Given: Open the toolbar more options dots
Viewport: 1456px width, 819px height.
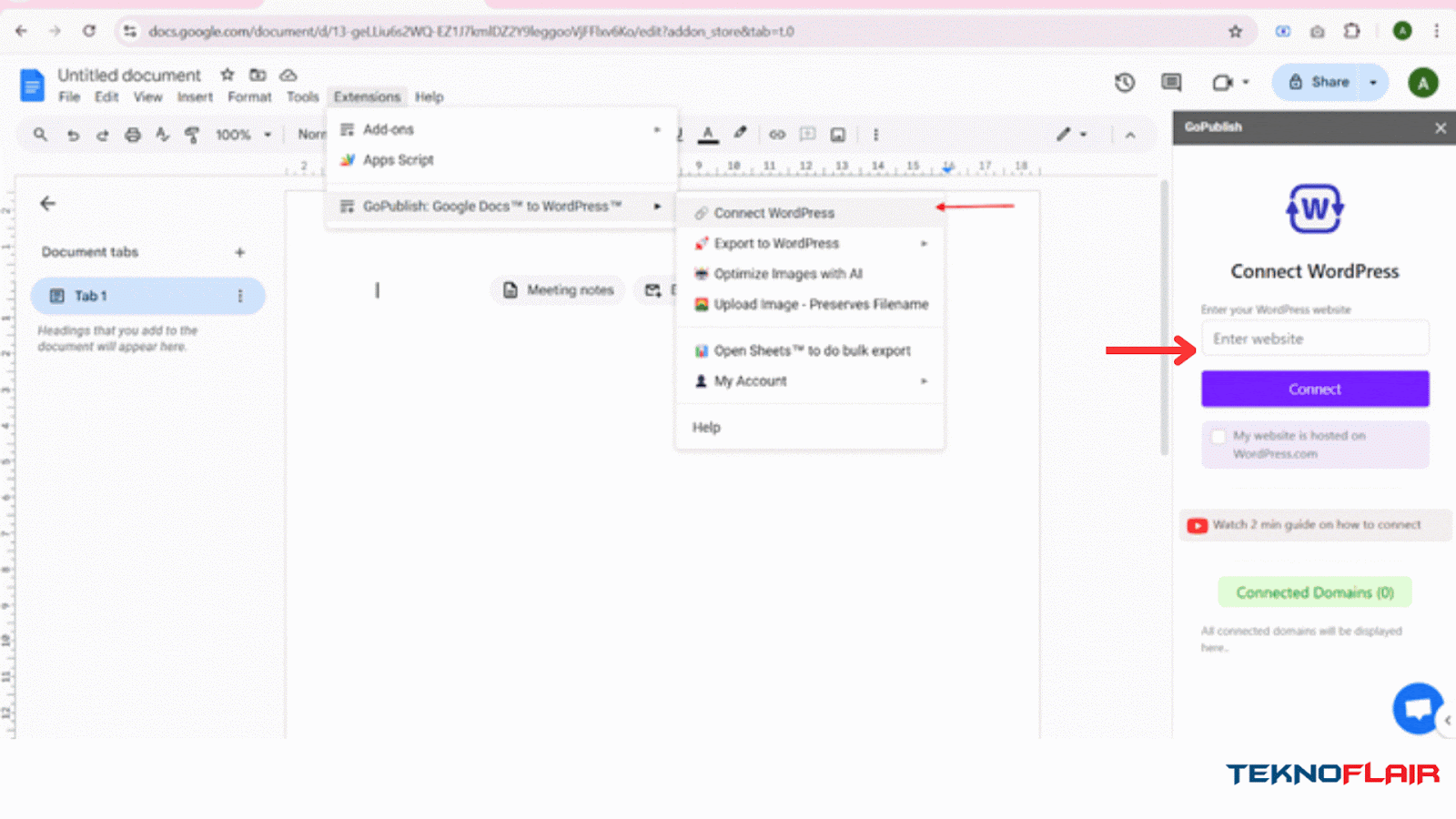Looking at the screenshot, I should coord(875,135).
